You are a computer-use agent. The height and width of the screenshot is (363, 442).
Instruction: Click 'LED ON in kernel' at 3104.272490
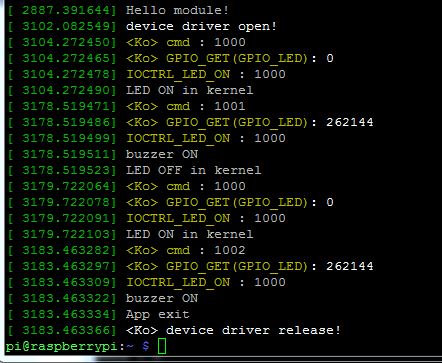coord(189,90)
